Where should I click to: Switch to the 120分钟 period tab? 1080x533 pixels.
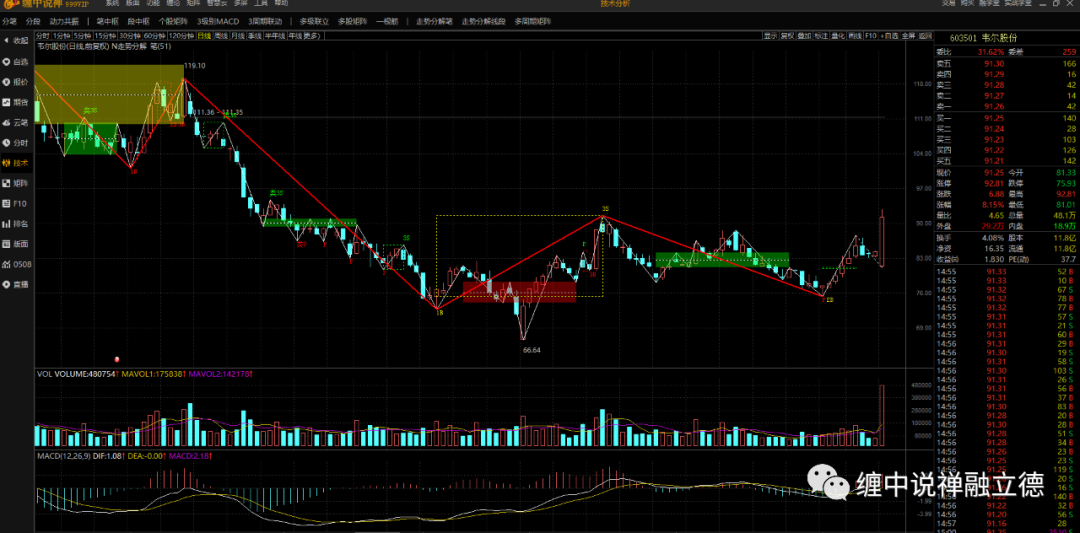tap(181, 36)
